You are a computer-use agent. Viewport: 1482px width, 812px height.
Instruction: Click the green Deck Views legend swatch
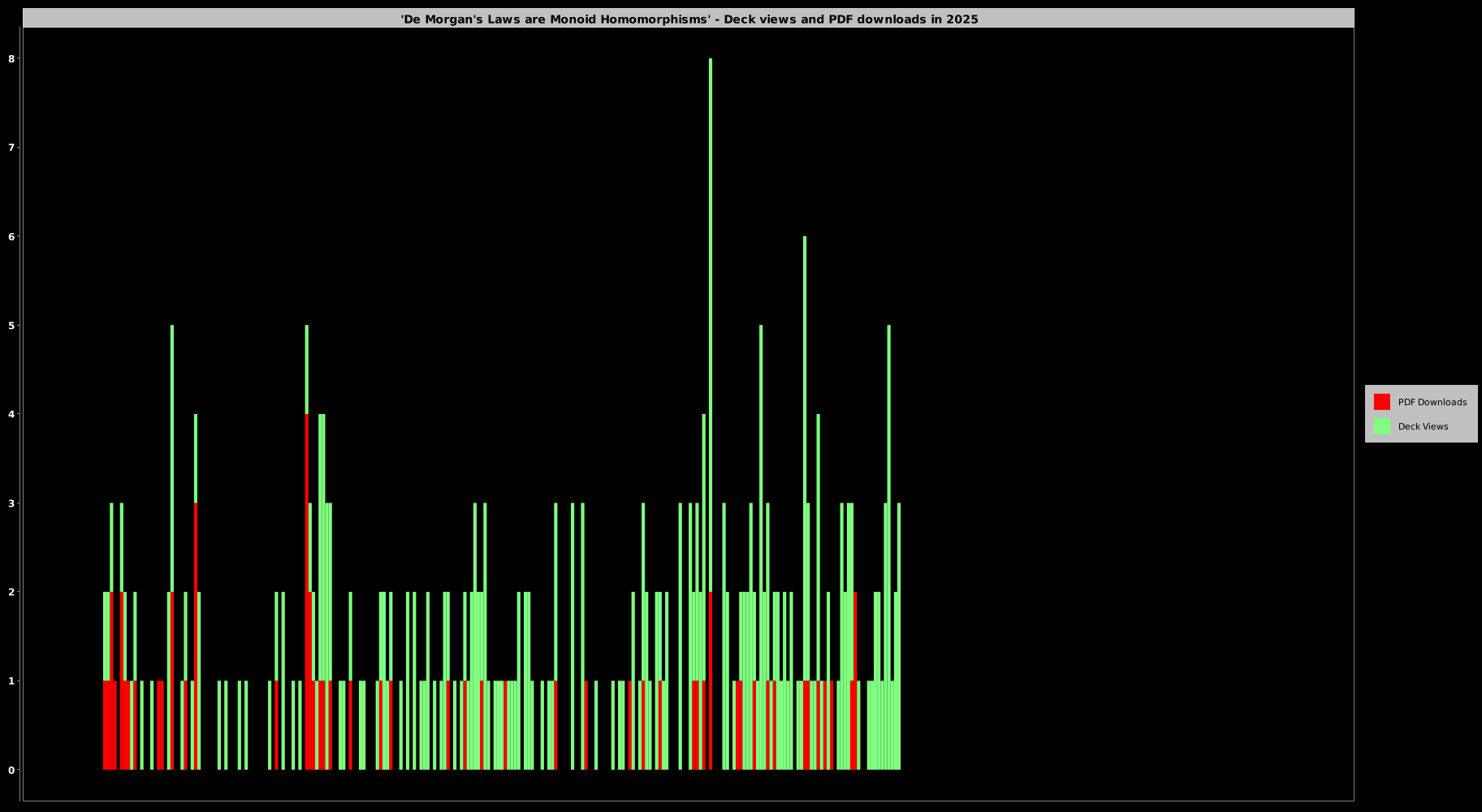pos(1381,426)
